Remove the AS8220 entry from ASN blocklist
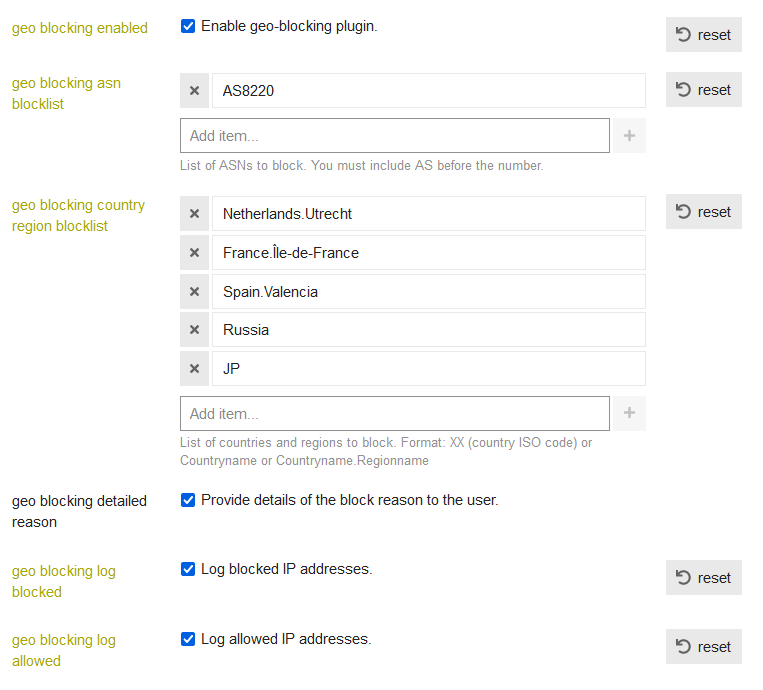The width and height of the screenshot is (763, 690). [x=194, y=91]
